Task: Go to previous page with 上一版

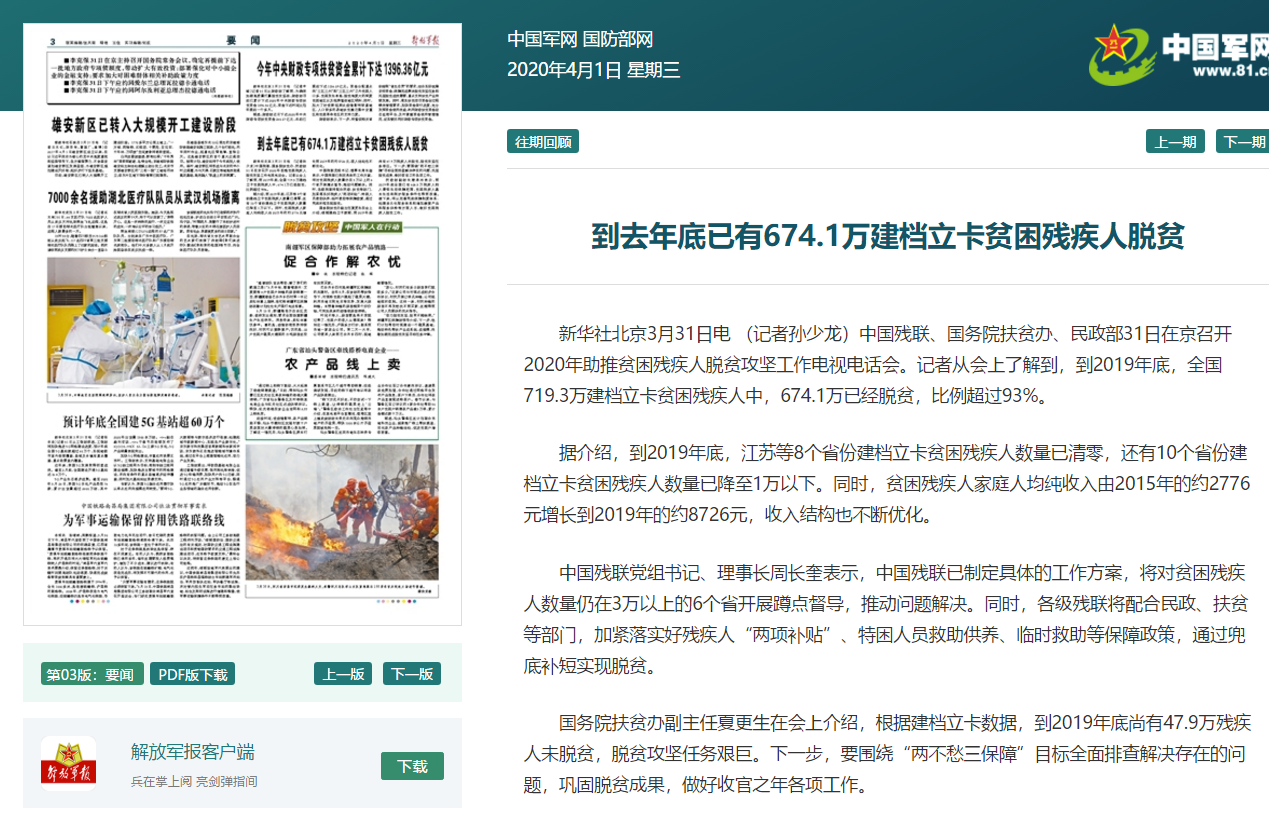Action: [x=343, y=674]
